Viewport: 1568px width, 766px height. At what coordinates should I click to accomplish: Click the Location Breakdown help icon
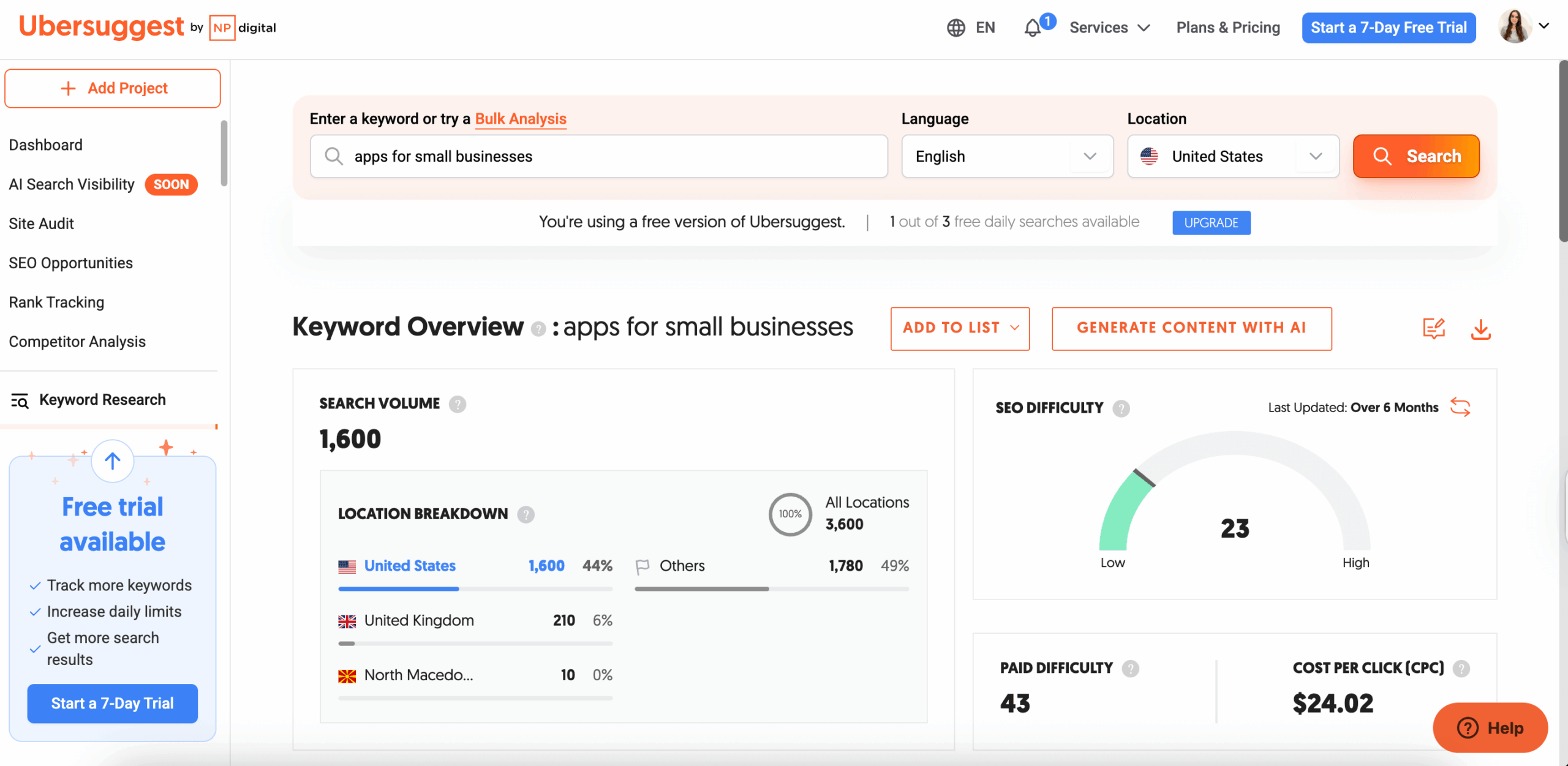(x=526, y=514)
